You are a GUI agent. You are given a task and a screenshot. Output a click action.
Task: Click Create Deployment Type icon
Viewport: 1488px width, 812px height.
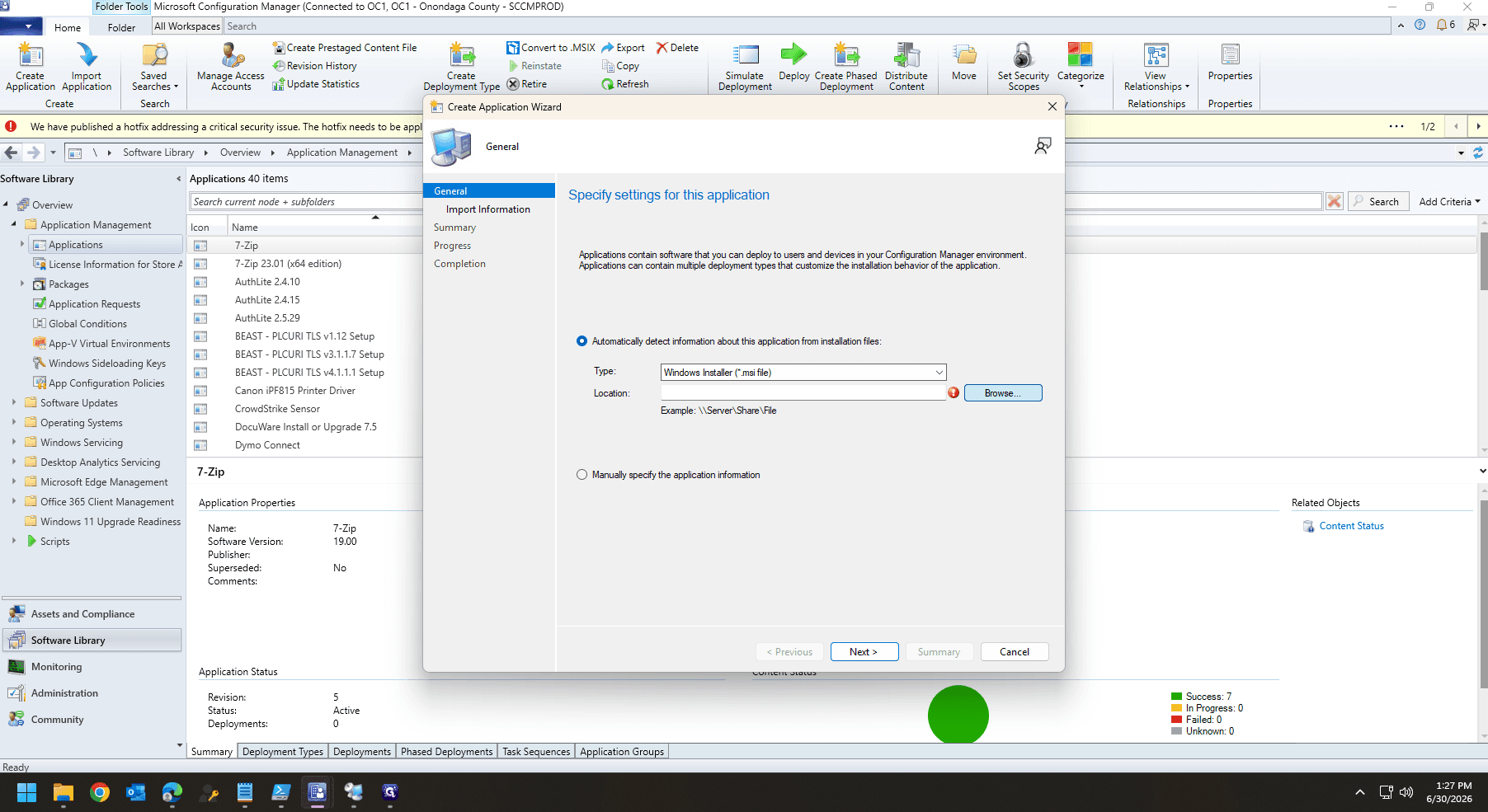[x=462, y=56]
